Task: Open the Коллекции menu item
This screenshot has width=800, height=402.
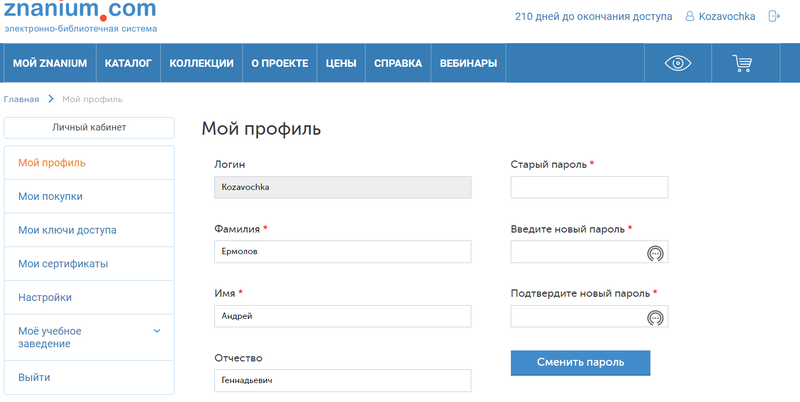Action: (201, 64)
